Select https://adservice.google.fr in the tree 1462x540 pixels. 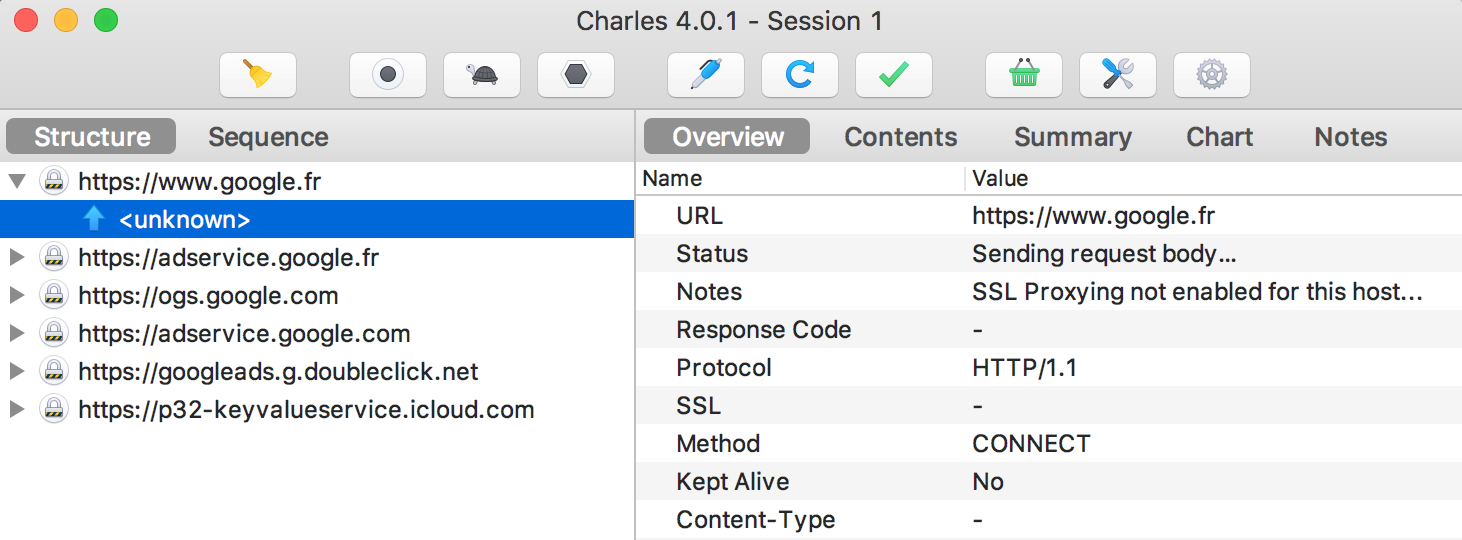point(229,258)
